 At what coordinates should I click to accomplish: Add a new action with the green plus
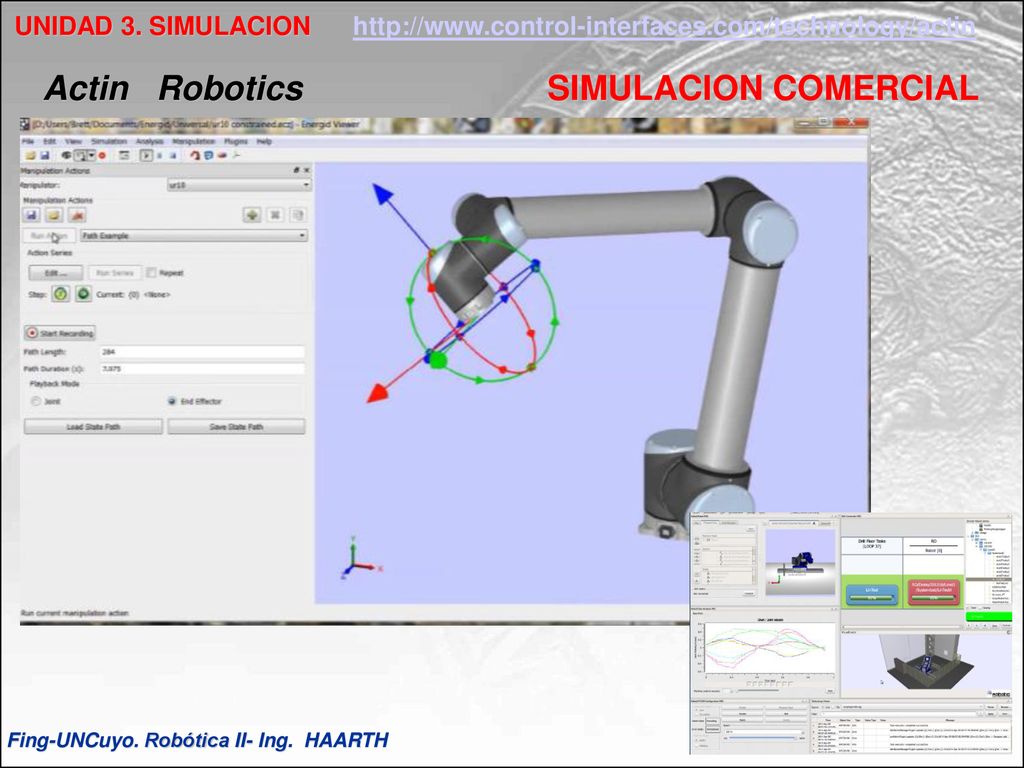252,215
